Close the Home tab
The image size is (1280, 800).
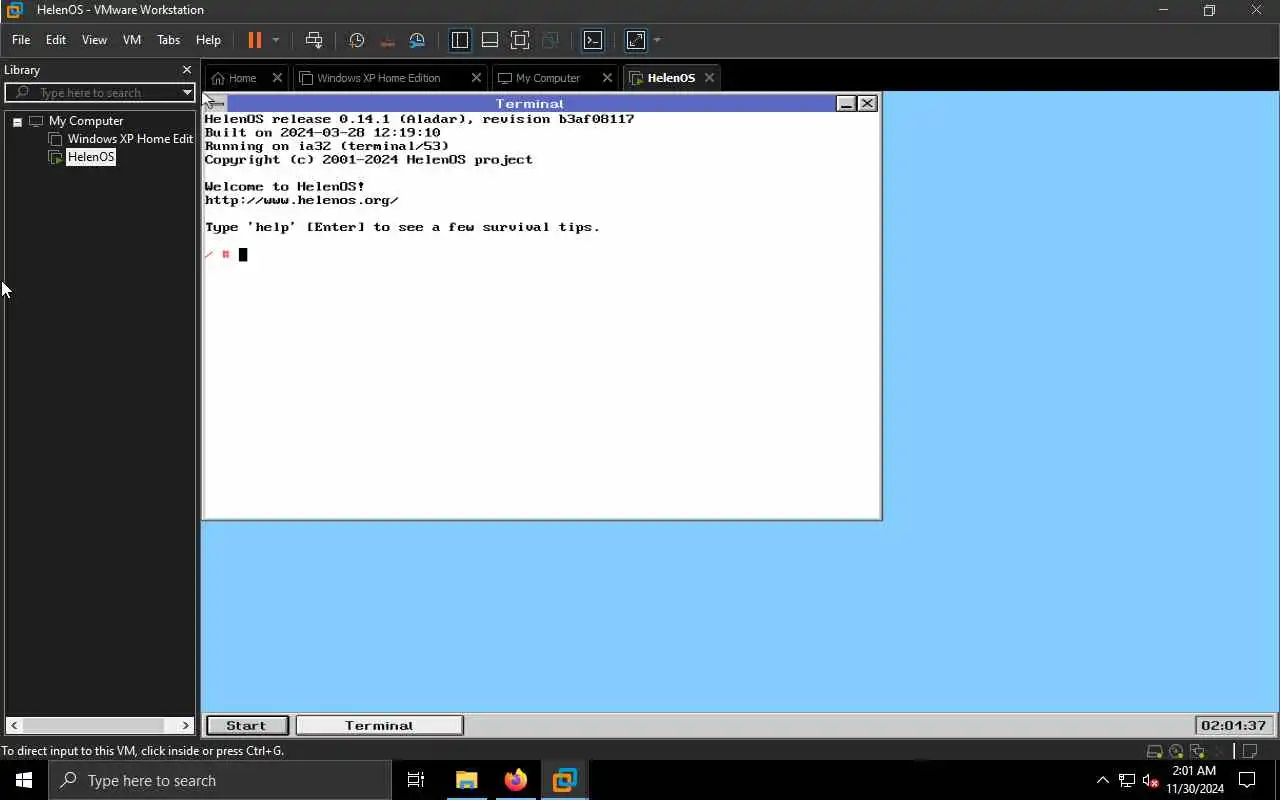point(277,78)
